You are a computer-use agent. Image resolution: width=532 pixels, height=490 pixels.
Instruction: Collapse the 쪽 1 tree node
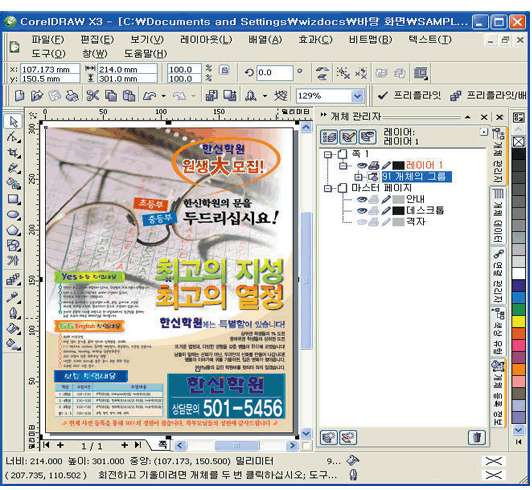[327, 154]
